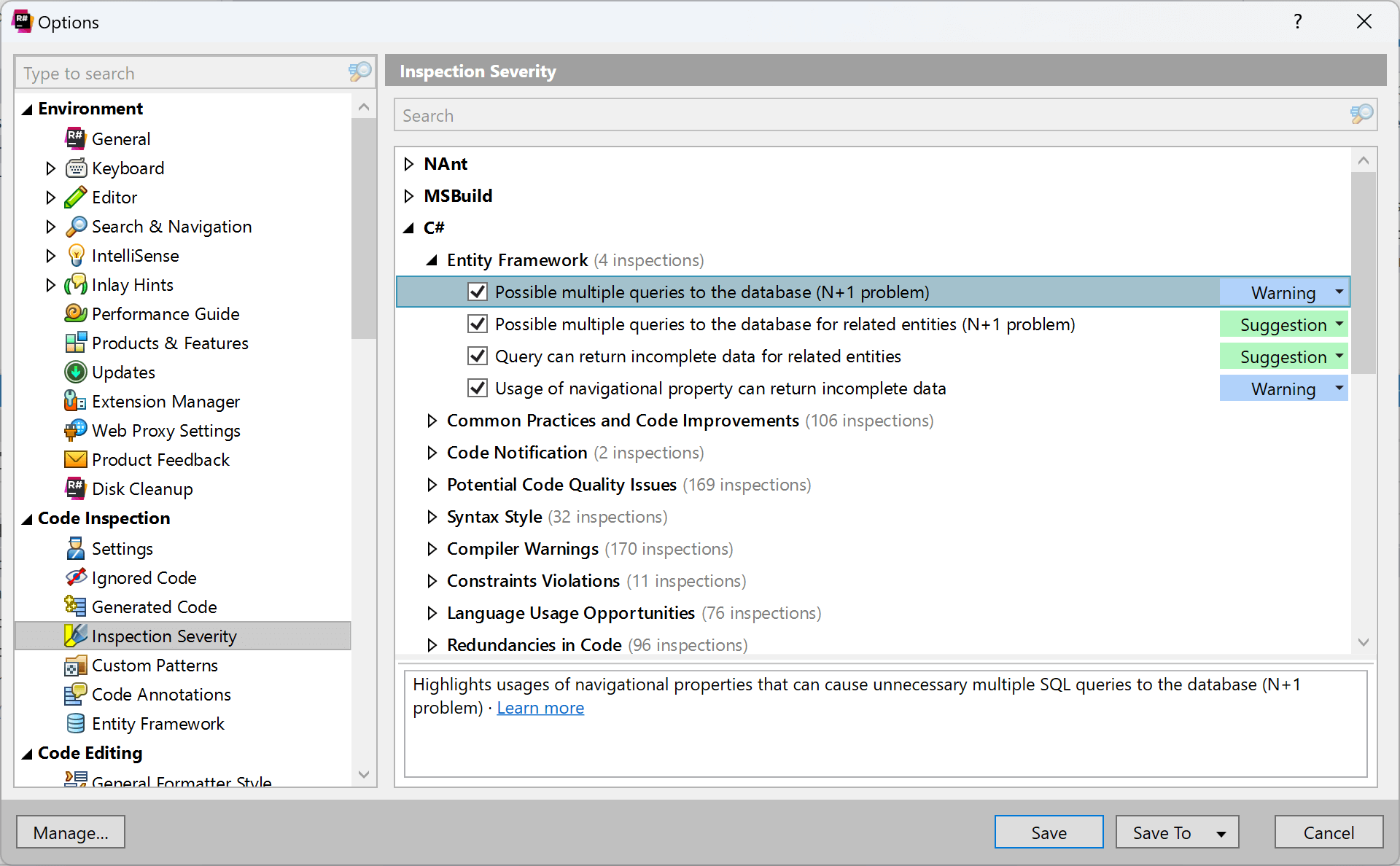The height and width of the screenshot is (866, 1400).
Task: Expand the NAnt inspection group
Action: tap(408, 163)
